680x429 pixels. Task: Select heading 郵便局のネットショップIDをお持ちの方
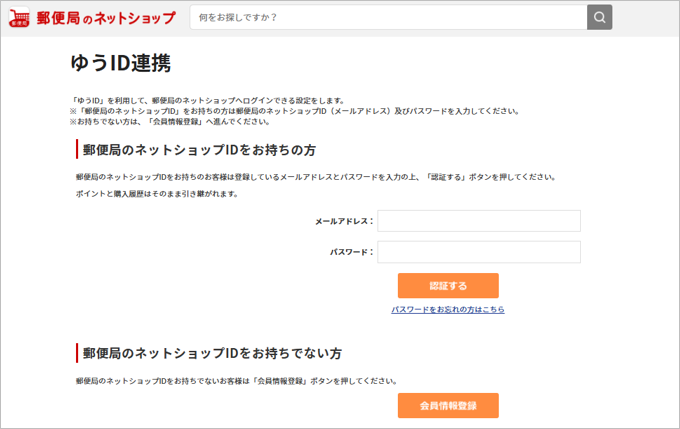pyautogui.click(x=199, y=150)
